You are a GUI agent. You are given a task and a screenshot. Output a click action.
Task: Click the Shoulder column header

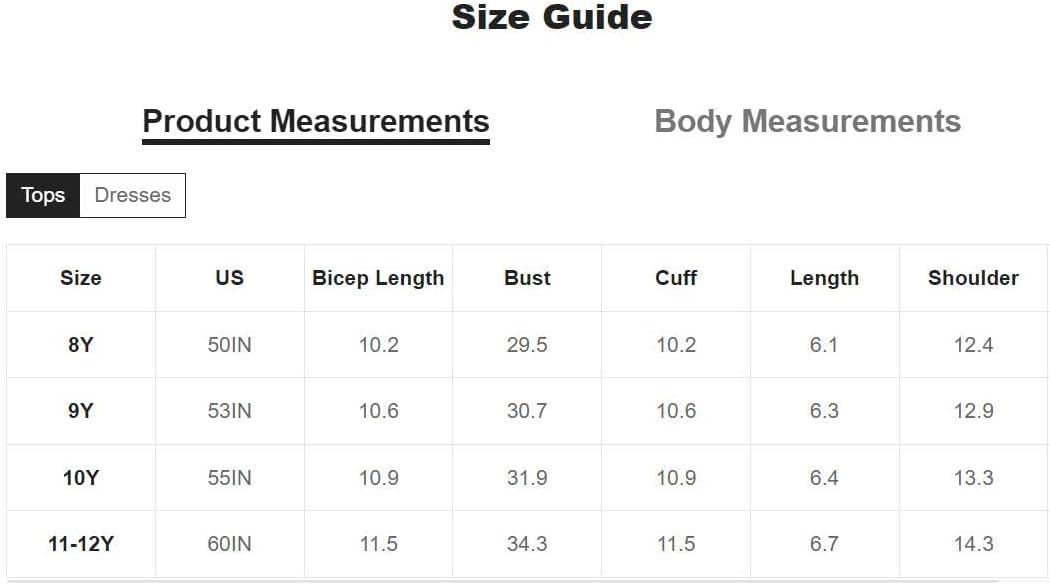tap(973, 278)
